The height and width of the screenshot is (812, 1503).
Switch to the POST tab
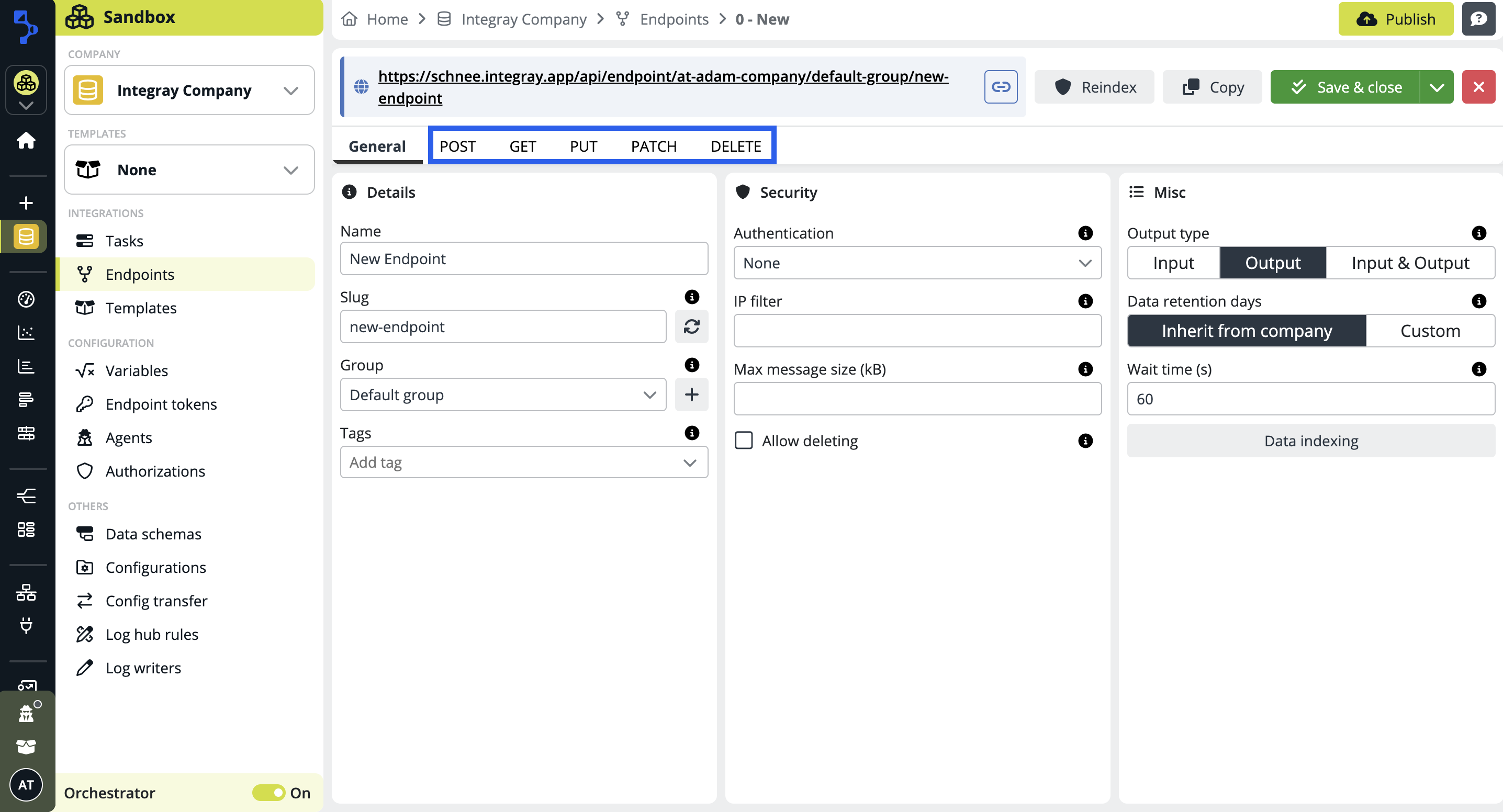(457, 146)
